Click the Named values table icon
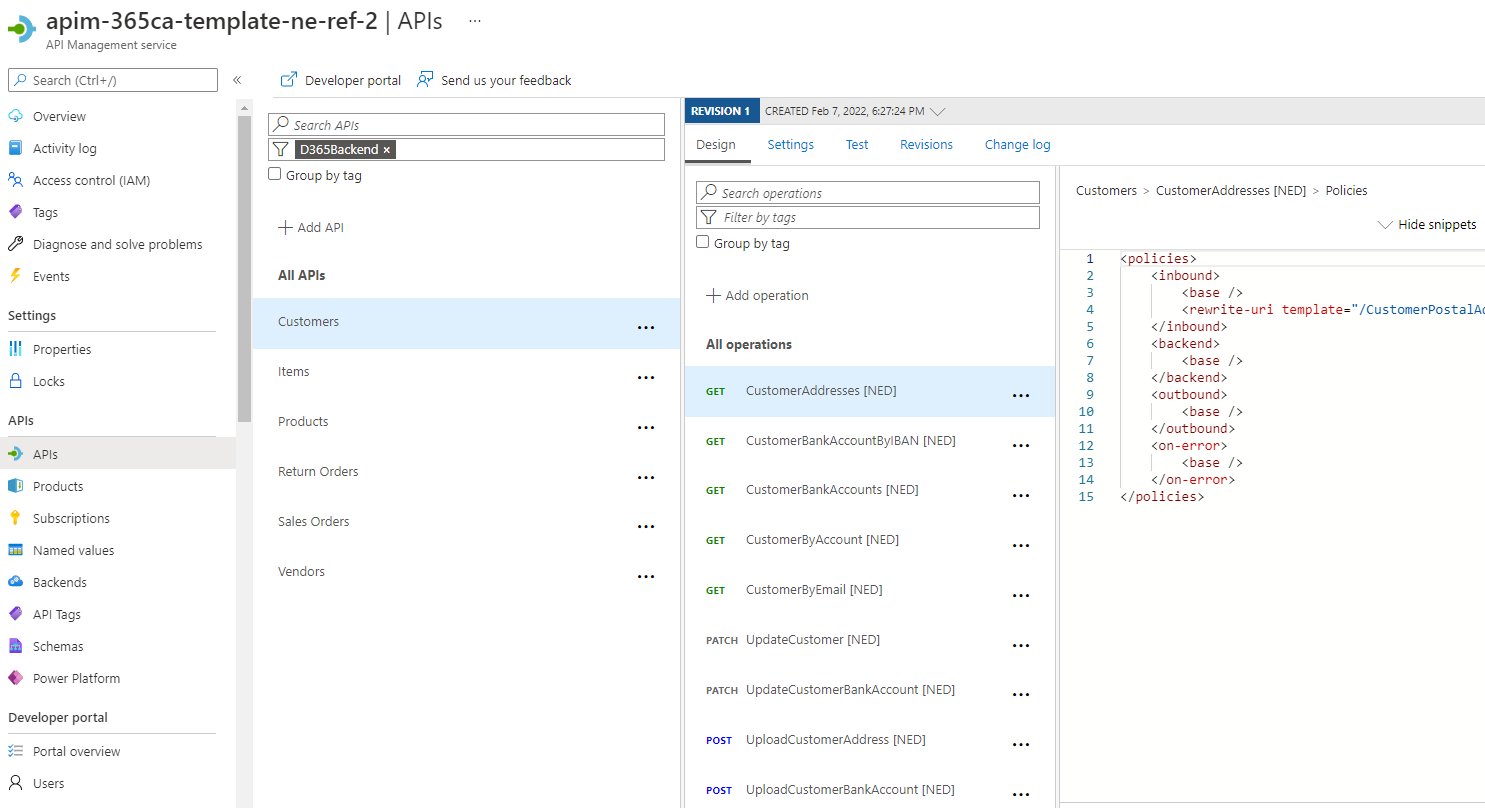This screenshot has height=808, width=1485. click(15, 550)
